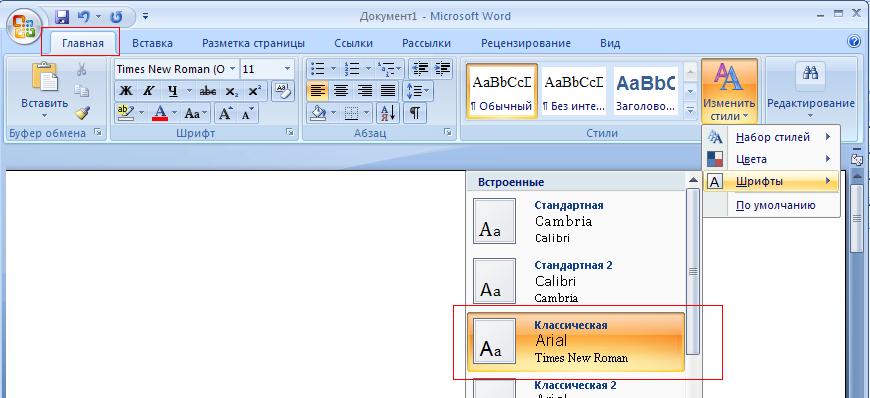Apply the Font Color (red A) swatch
Viewport: 870px width, 398px height.
tap(160, 113)
